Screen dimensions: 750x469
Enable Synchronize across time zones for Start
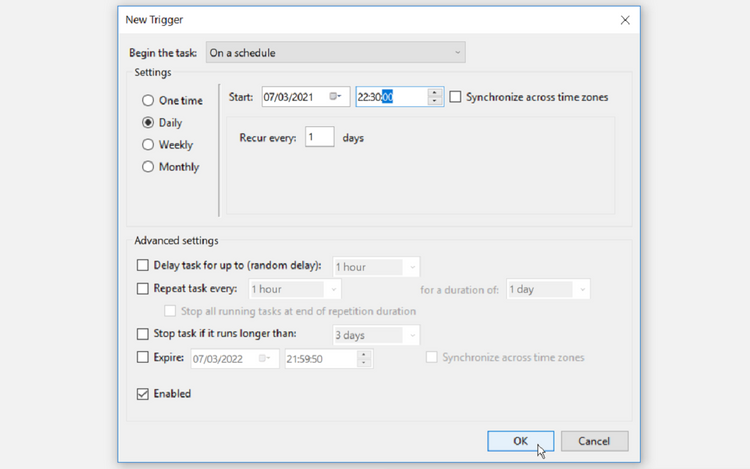pyautogui.click(x=456, y=97)
